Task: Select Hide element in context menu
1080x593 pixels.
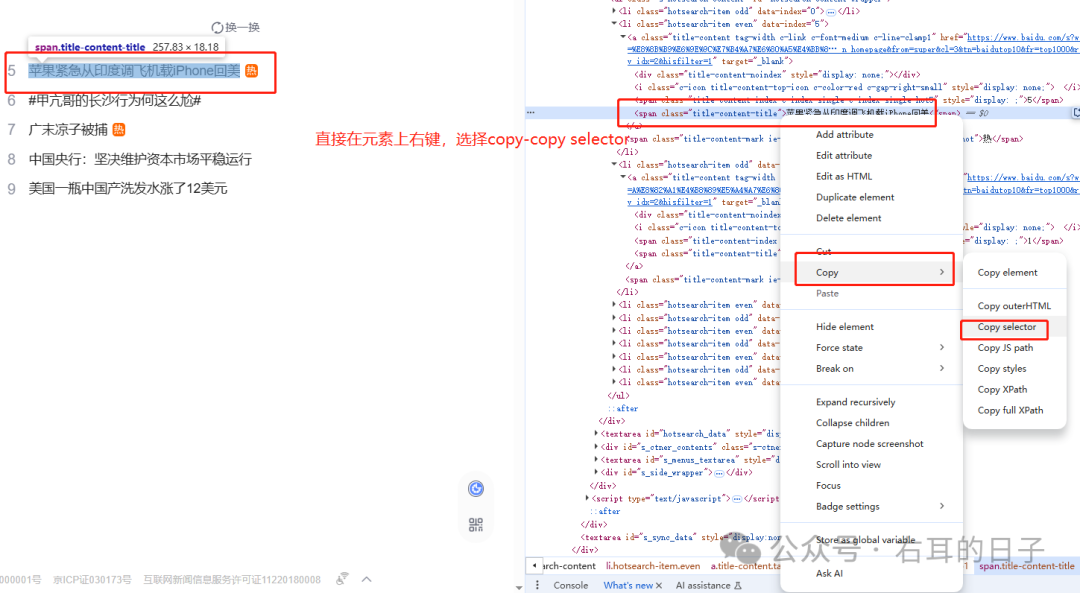Action: (844, 327)
